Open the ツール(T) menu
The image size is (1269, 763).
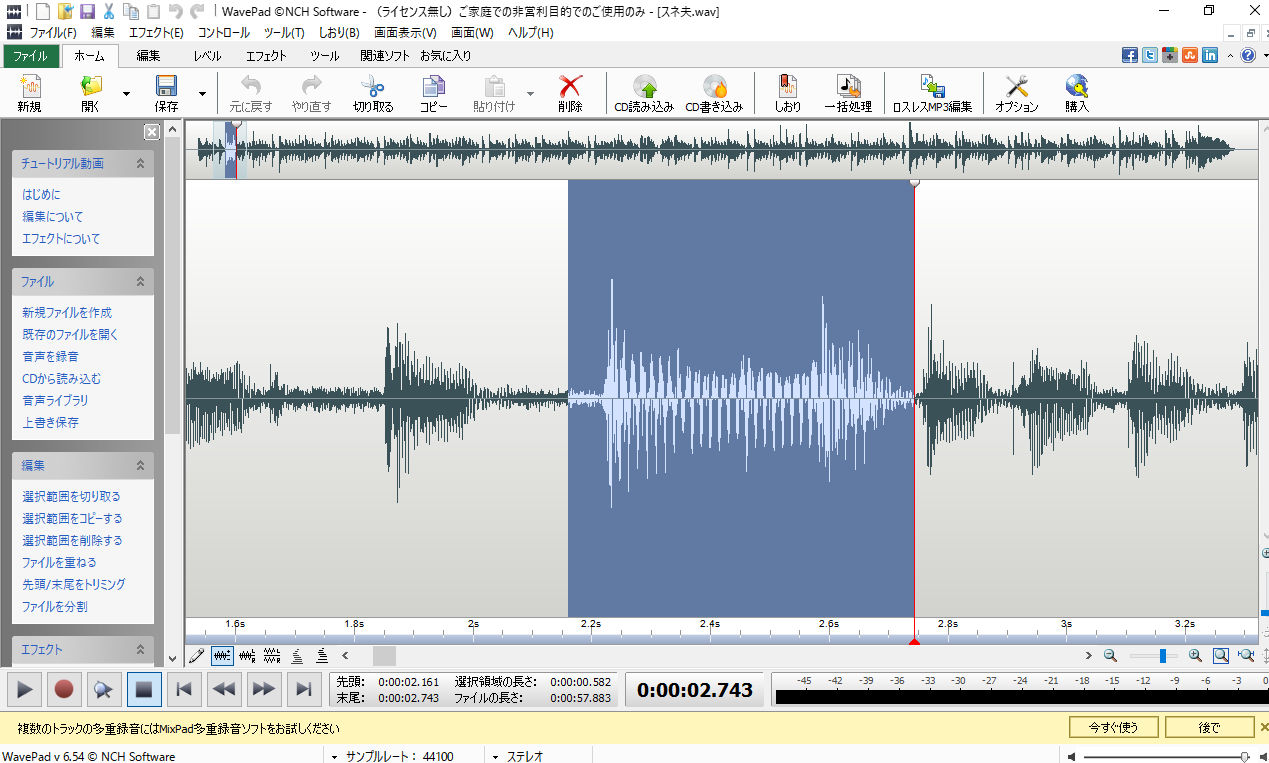coord(284,33)
